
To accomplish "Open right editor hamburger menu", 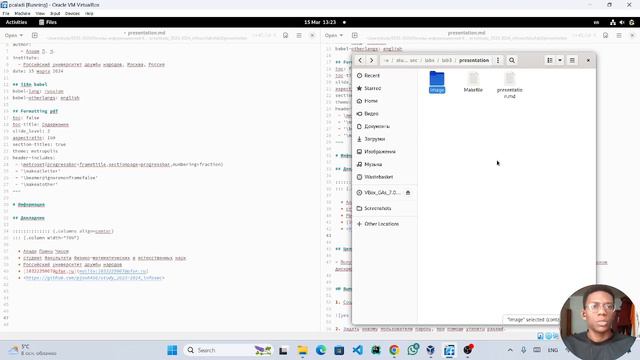I will (619, 36).
